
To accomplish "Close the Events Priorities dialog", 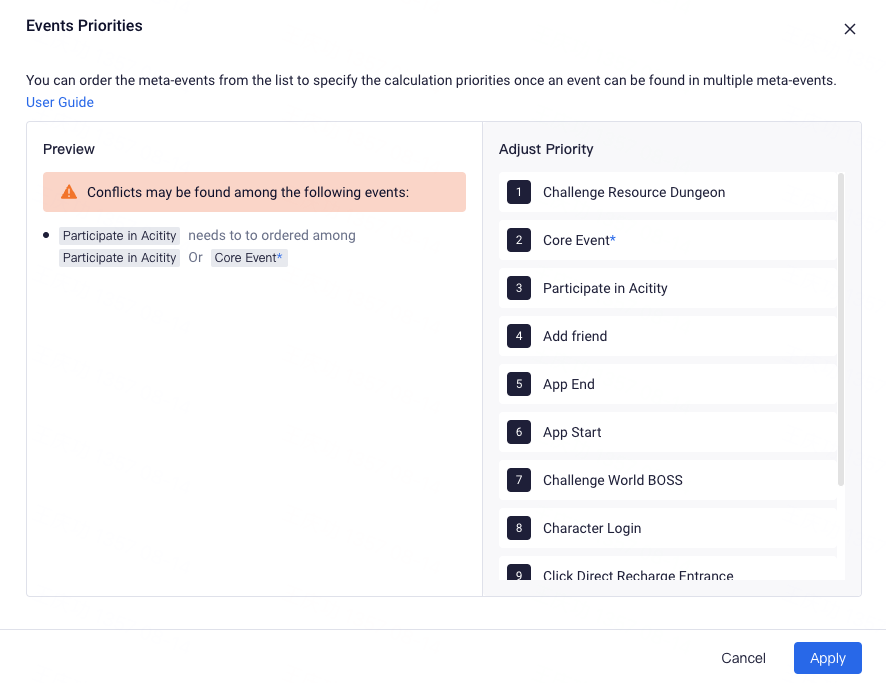I will (x=850, y=29).
